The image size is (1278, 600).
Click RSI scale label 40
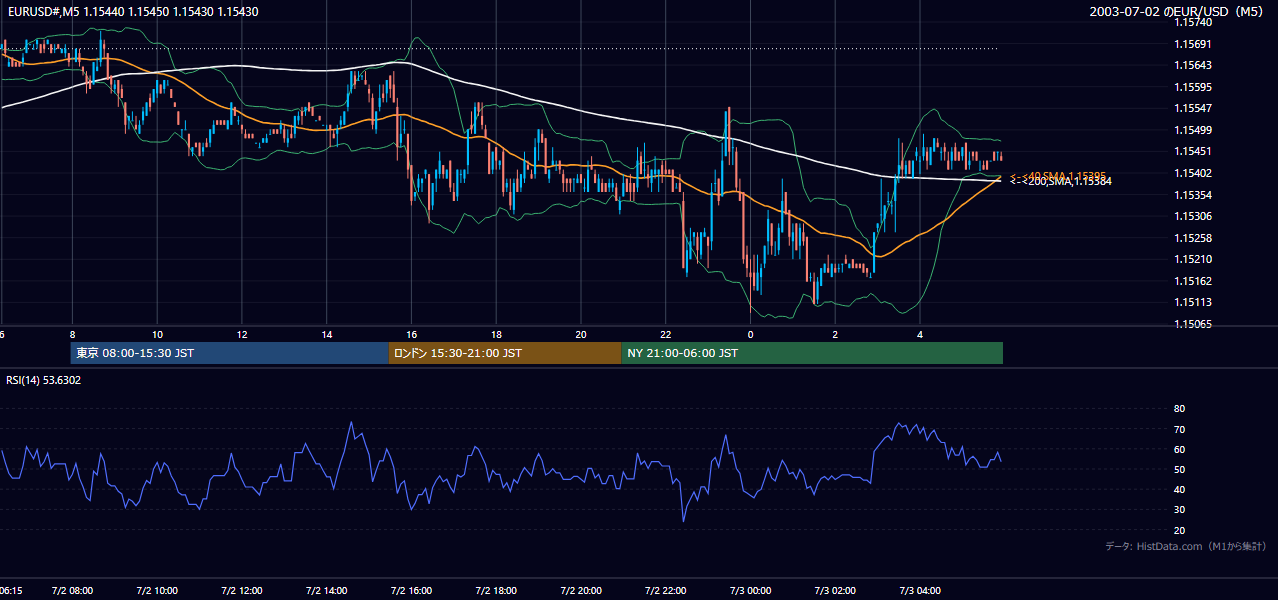pos(1179,489)
